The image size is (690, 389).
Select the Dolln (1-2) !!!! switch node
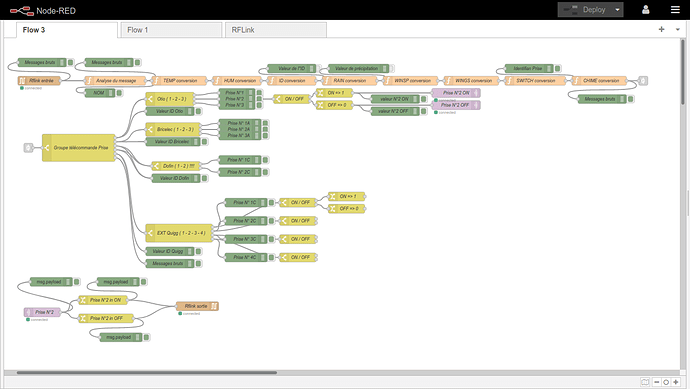176,166
